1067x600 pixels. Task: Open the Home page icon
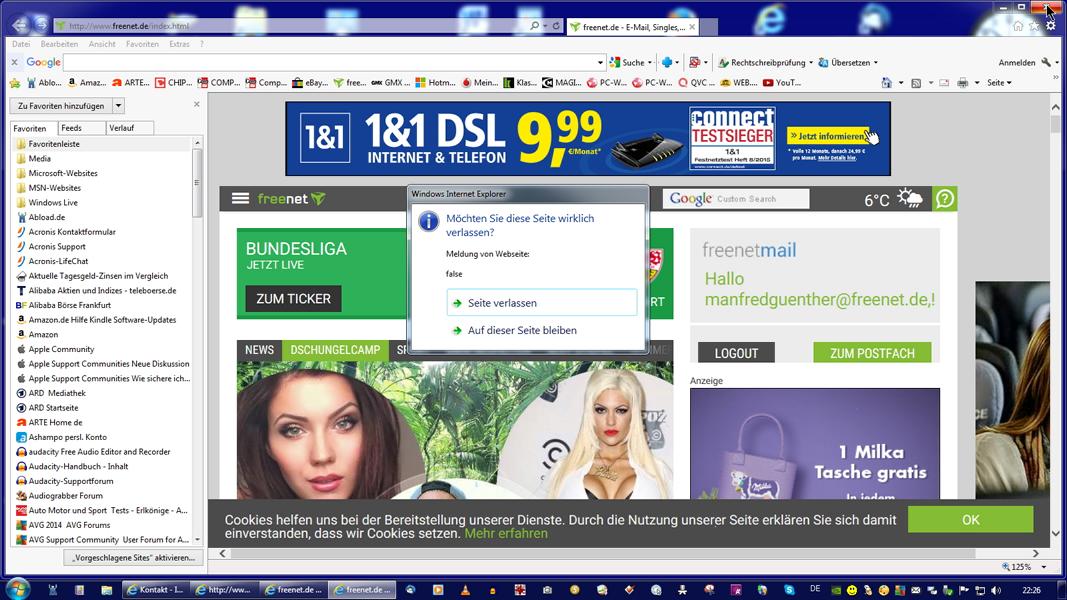1018,26
